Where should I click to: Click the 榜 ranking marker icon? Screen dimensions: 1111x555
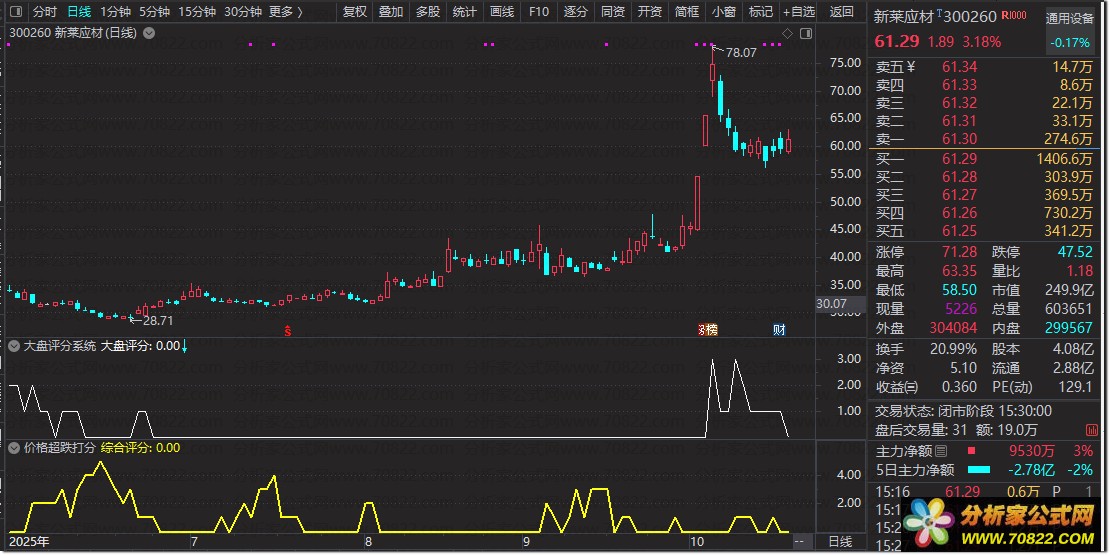click(x=709, y=330)
